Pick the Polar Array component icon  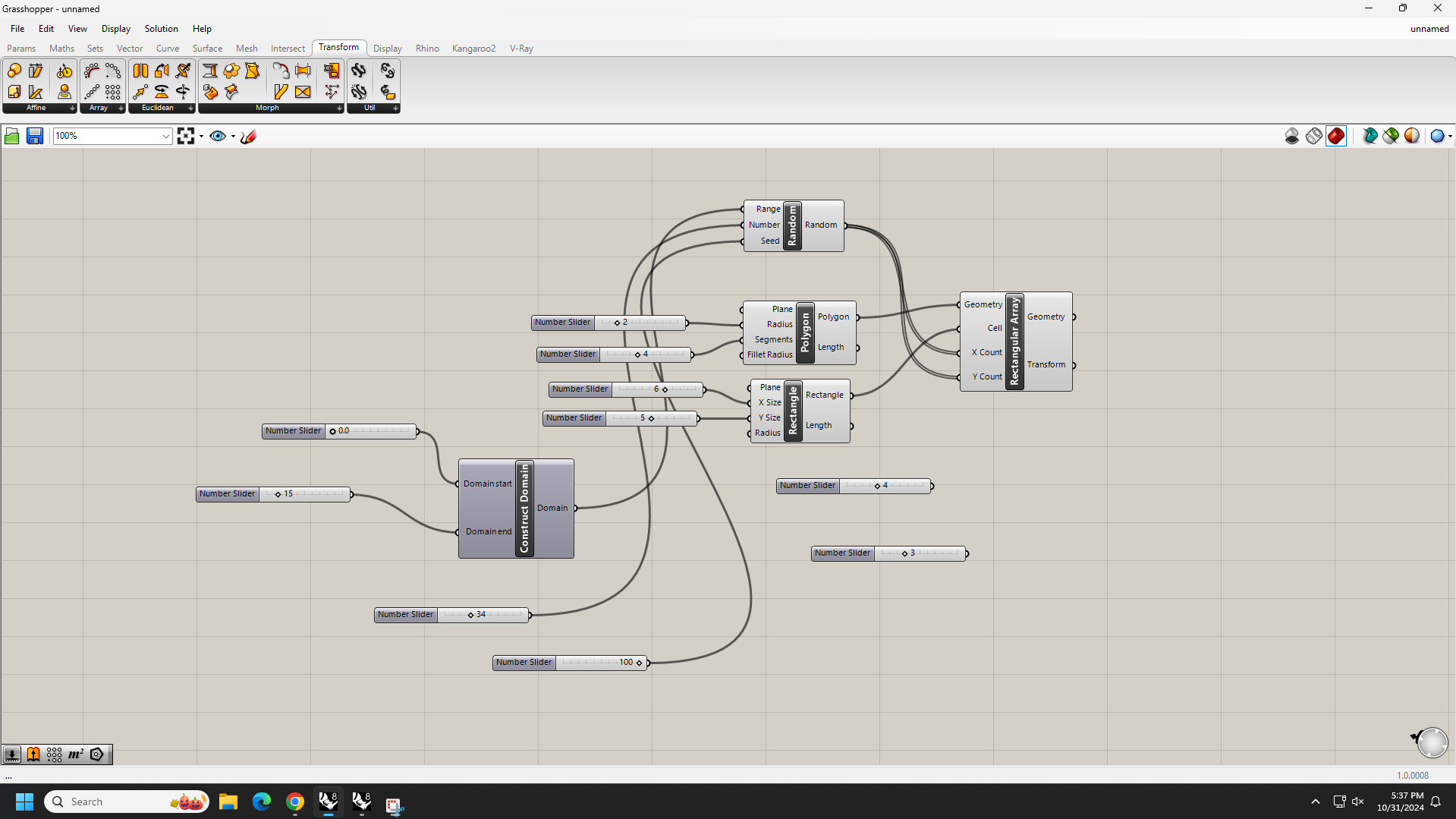(x=113, y=71)
